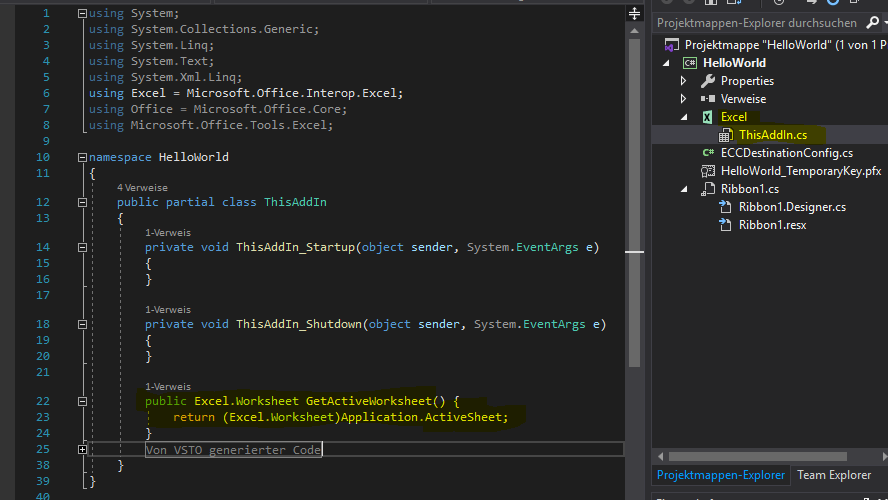Switch to the Team Explorer tab
This screenshot has width=888, height=500.
point(834,475)
